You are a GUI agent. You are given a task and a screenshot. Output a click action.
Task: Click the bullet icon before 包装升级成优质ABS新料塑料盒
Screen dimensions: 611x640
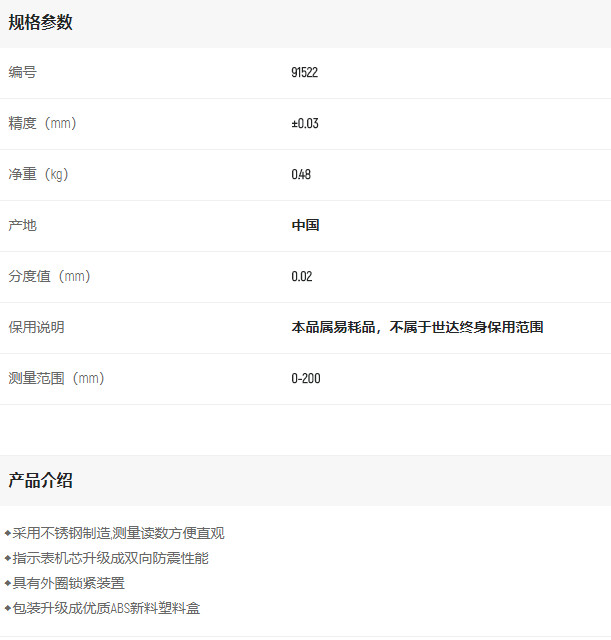point(8,608)
